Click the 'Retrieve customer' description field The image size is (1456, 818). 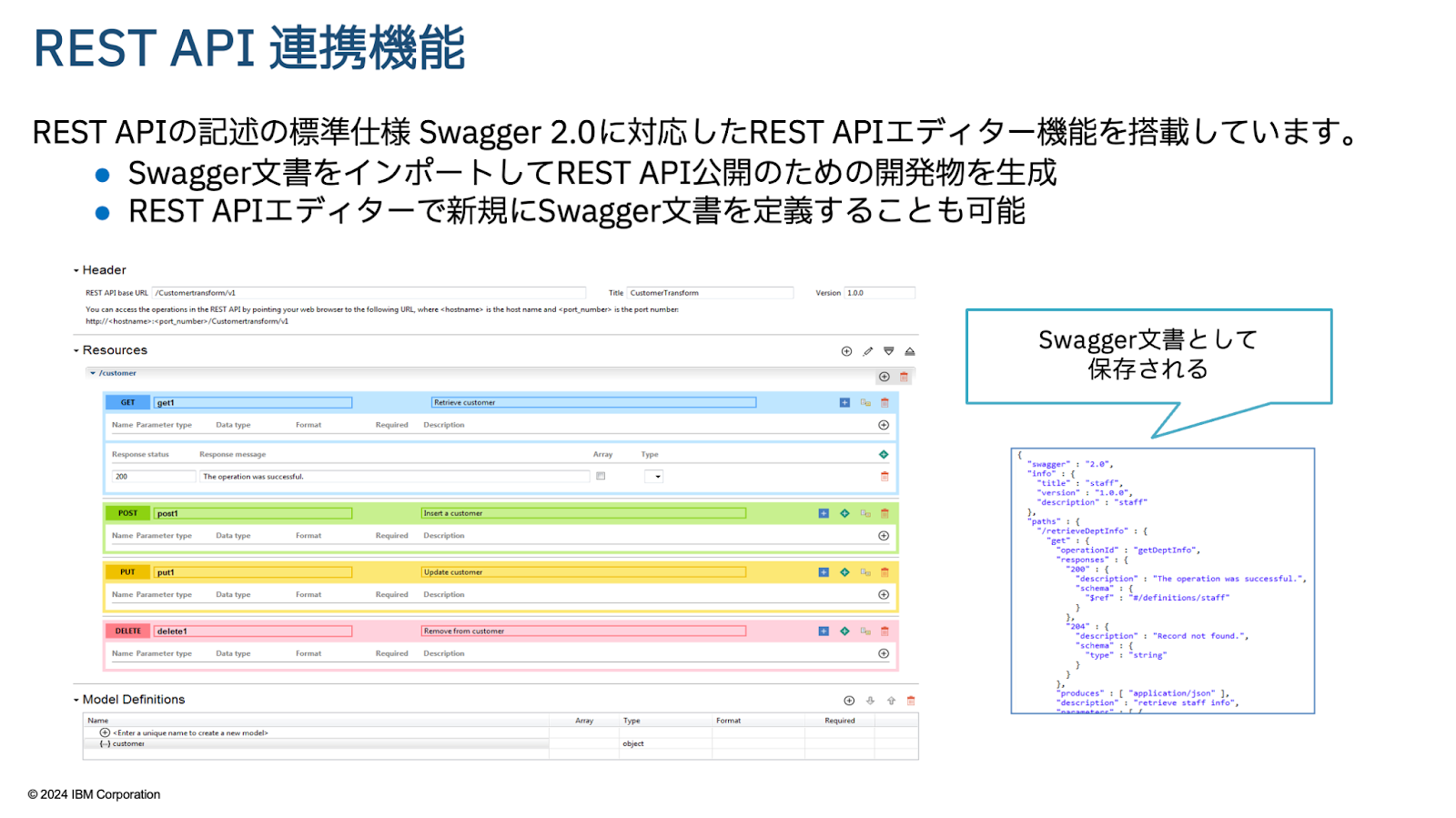point(593,402)
